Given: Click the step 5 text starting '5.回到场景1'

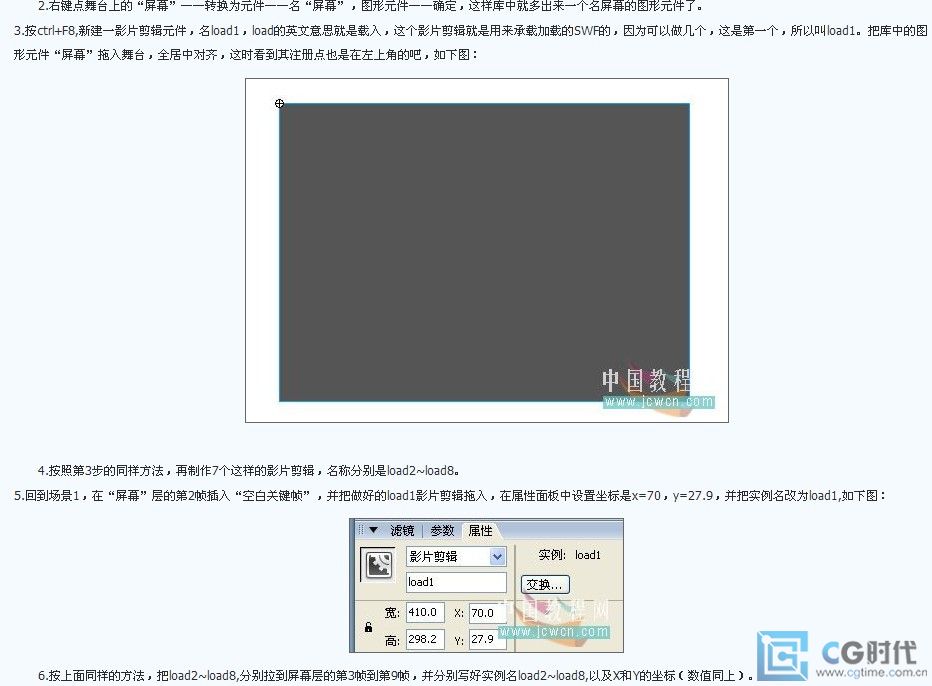Looking at the screenshot, I should [x=451, y=495].
